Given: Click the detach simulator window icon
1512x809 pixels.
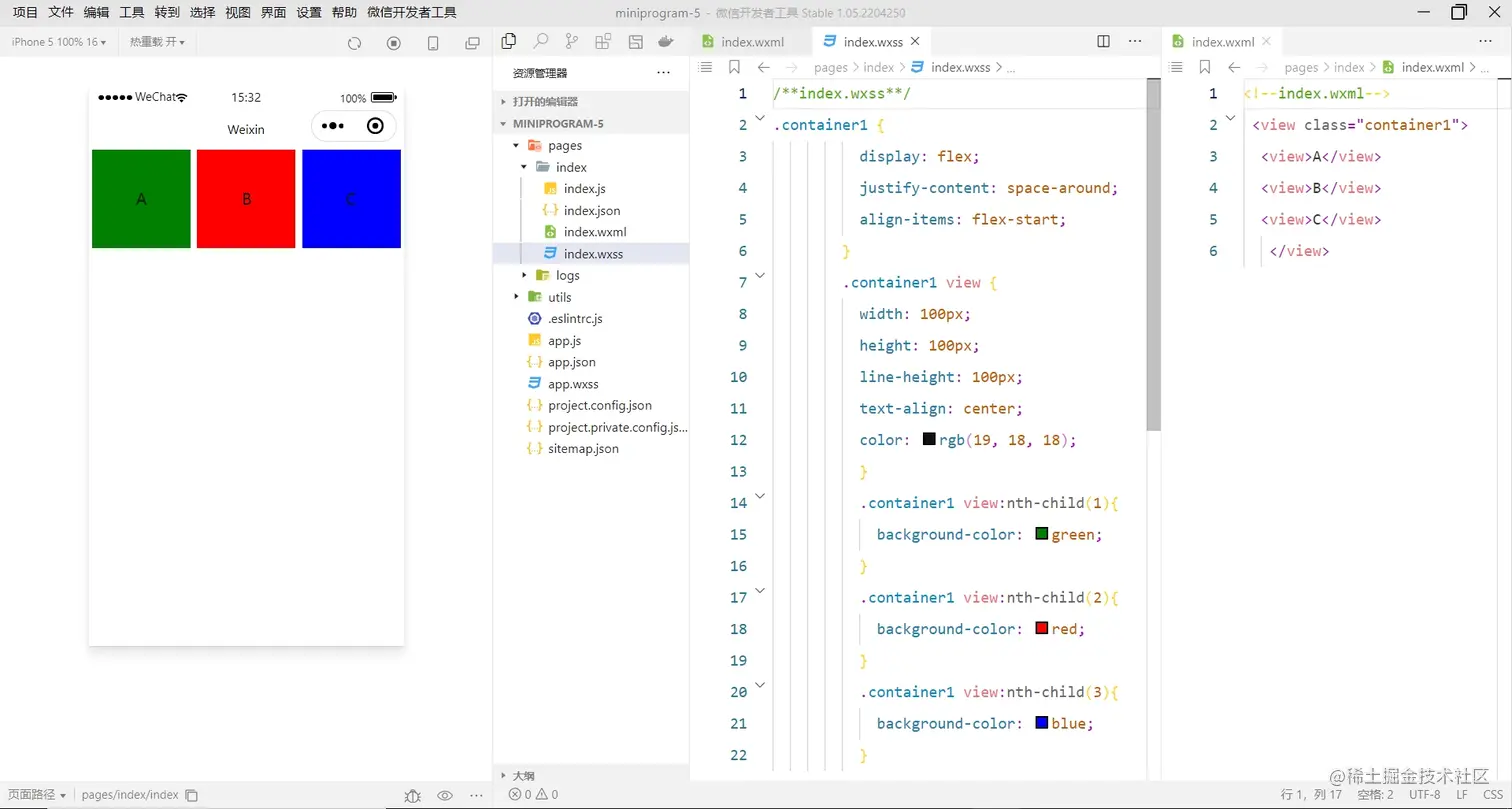Looking at the screenshot, I should [x=473, y=43].
